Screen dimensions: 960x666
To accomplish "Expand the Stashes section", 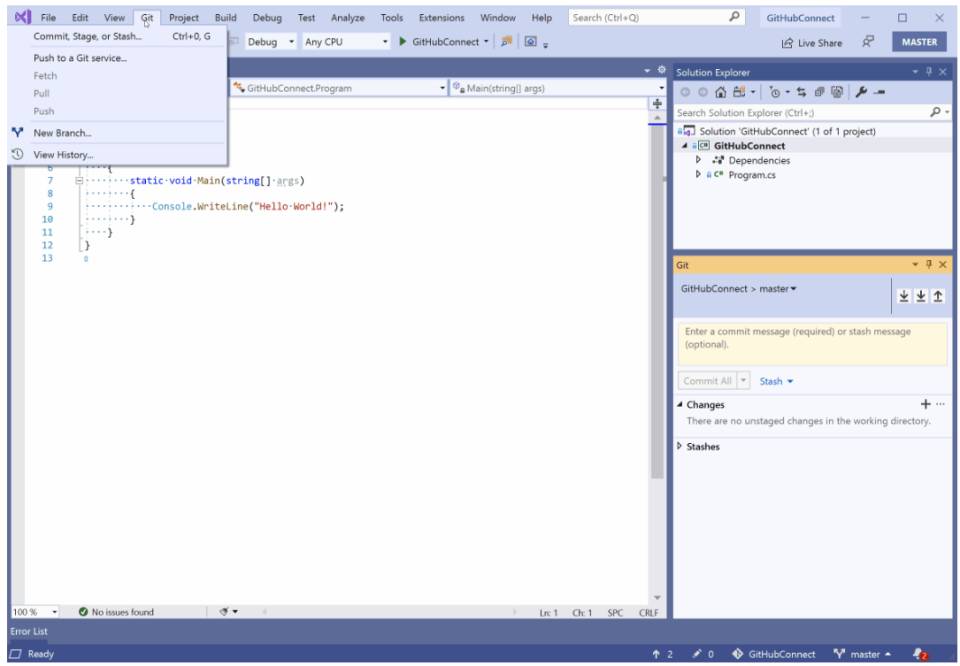I will (x=680, y=446).
